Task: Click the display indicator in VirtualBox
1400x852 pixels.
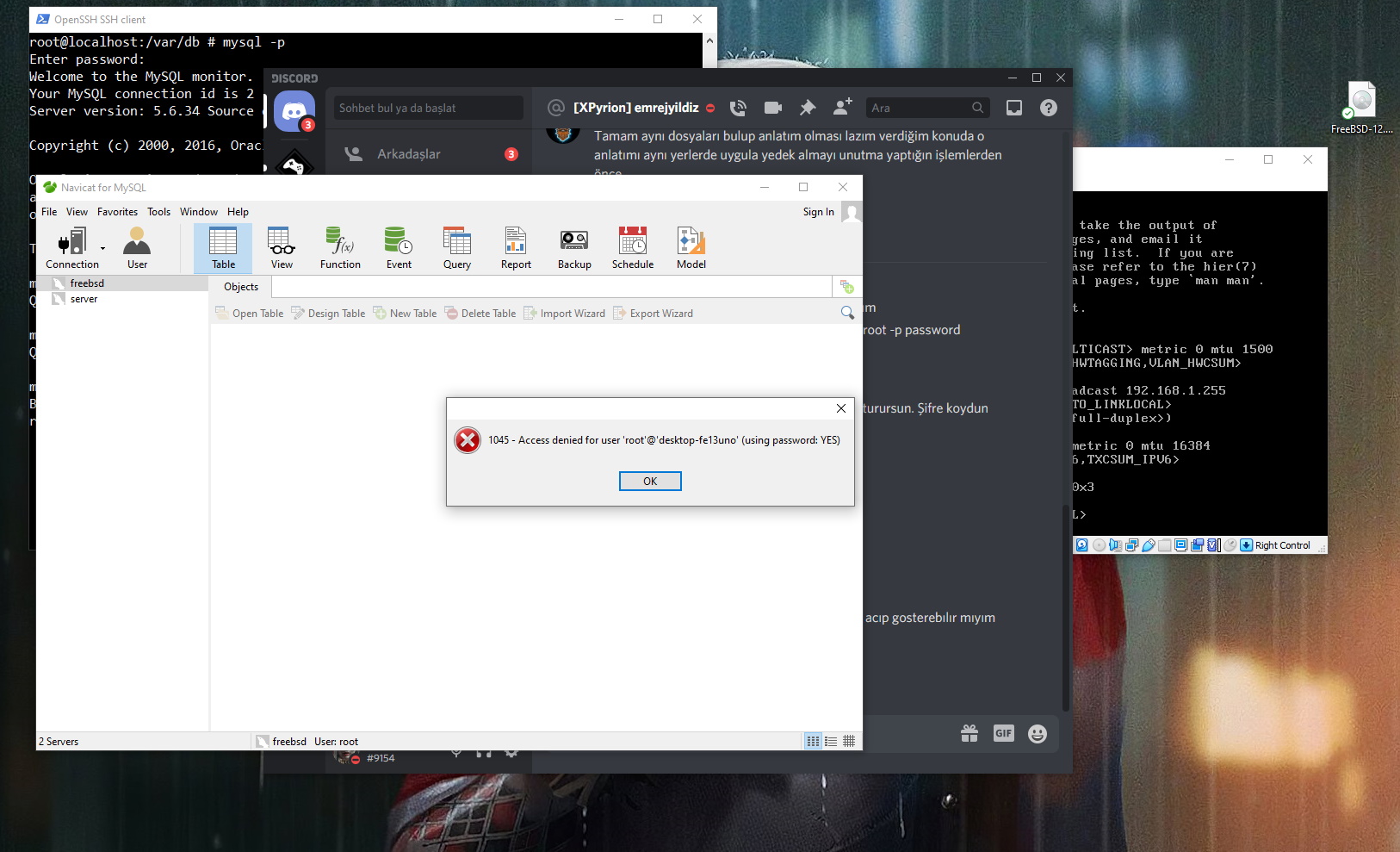Action: (x=1181, y=545)
